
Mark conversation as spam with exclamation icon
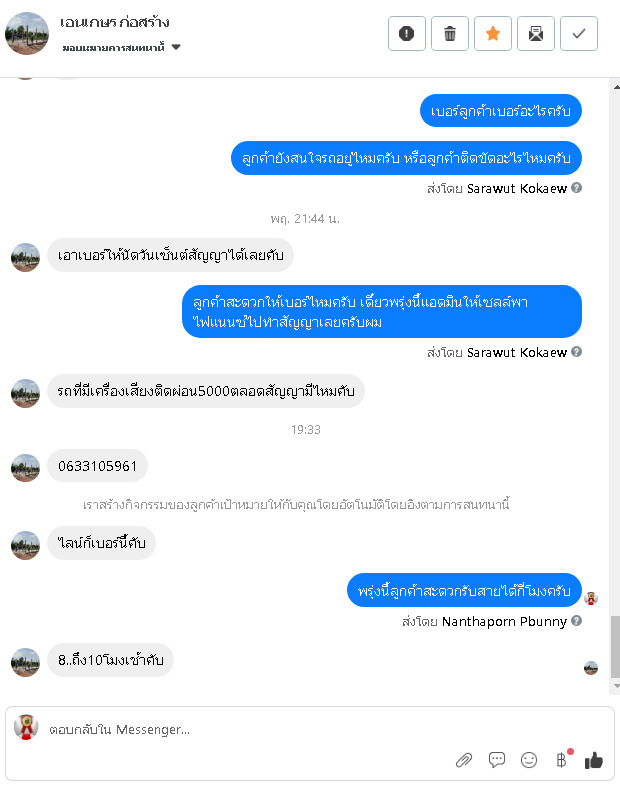[407, 34]
